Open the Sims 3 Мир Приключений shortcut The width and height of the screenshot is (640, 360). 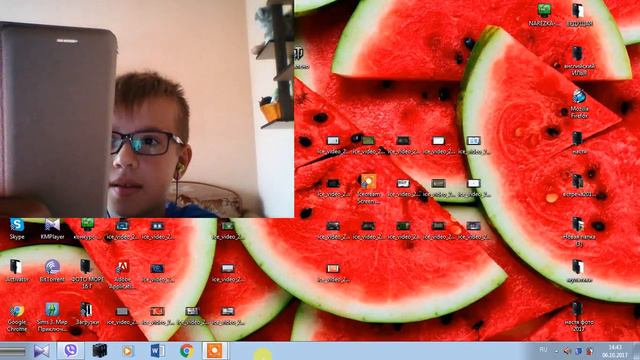52,317
